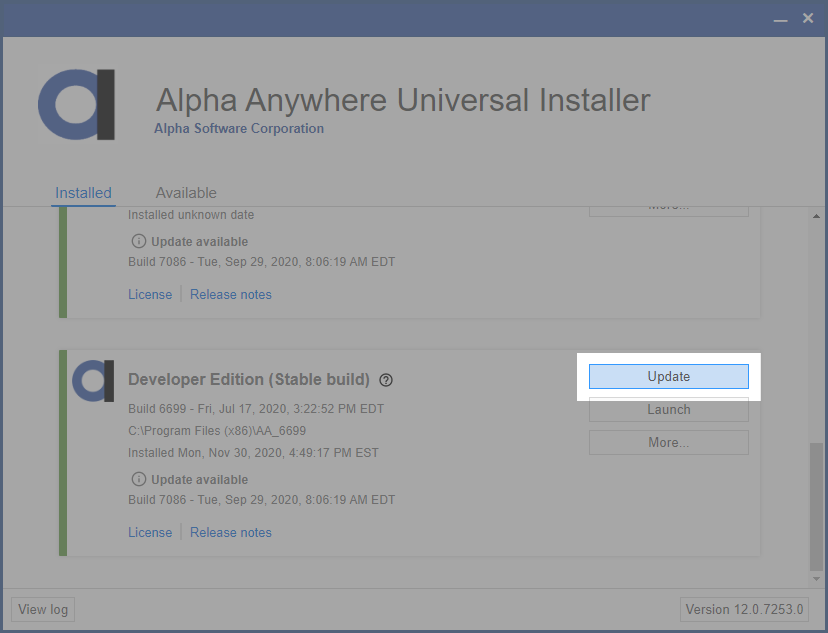Image resolution: width=828 pixels, height=633 pixels.
Task: Select the Installed tab
Action: [x=83, y=193]
